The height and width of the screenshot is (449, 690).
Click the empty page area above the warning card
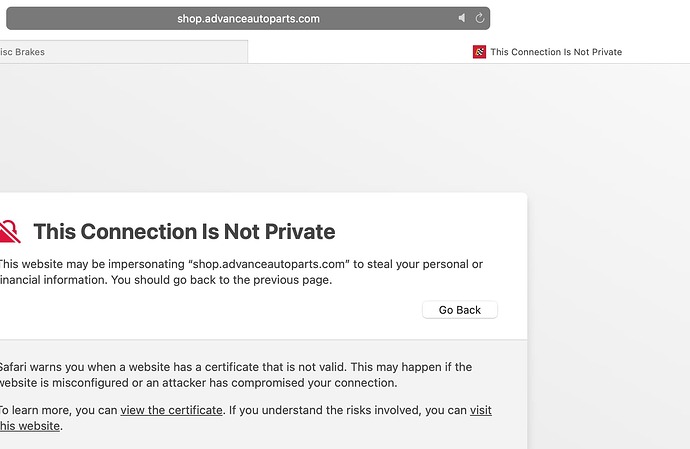(x=300, y=130)
